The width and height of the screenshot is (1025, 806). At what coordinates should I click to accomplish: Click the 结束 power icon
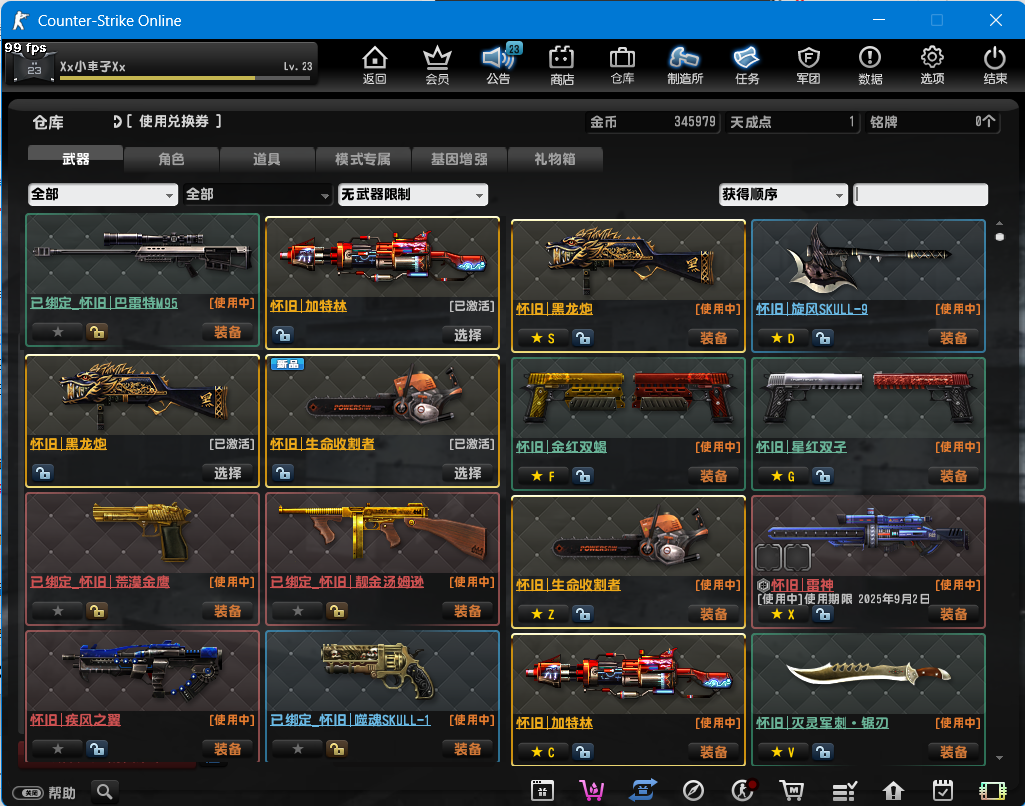[x=995, y=65]
